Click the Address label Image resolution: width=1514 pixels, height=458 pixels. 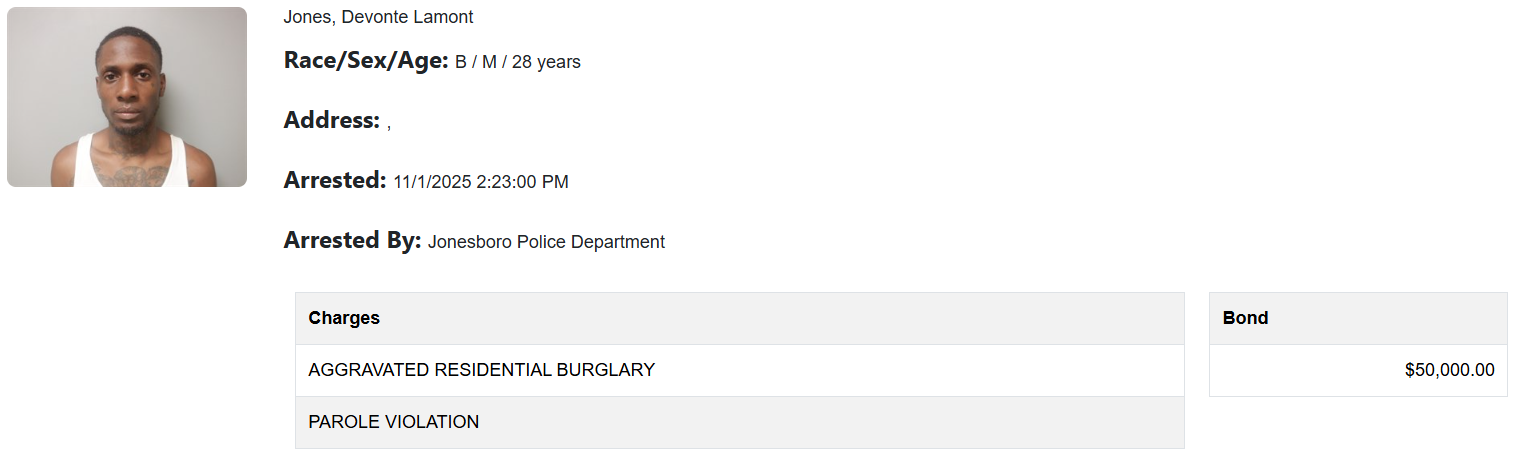tap(332, 121)
